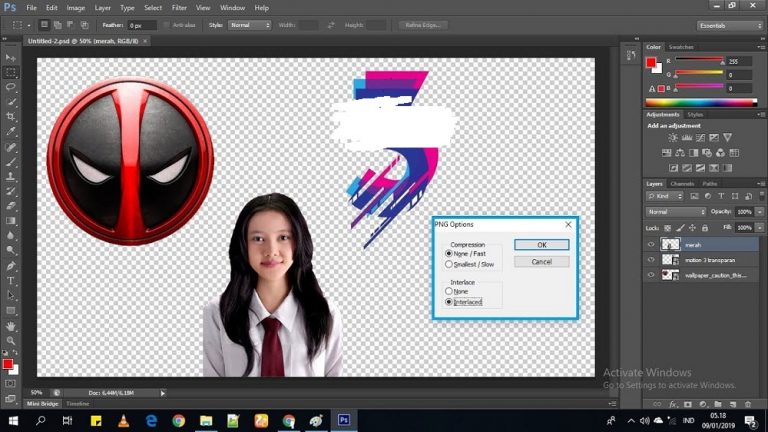Hide the merah layer

coord(651,245)
